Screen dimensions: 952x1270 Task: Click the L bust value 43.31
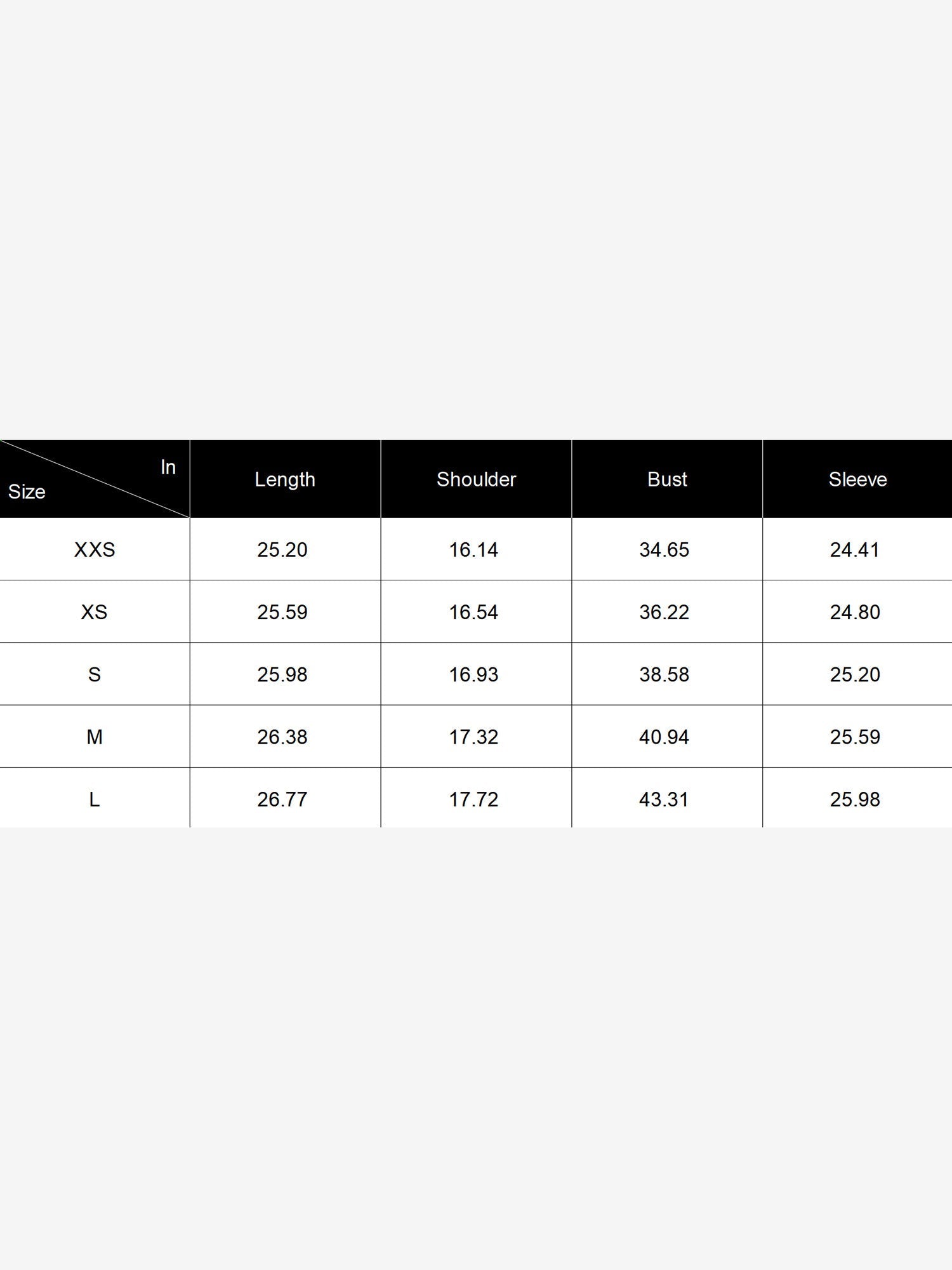click(x=664, y=799)
